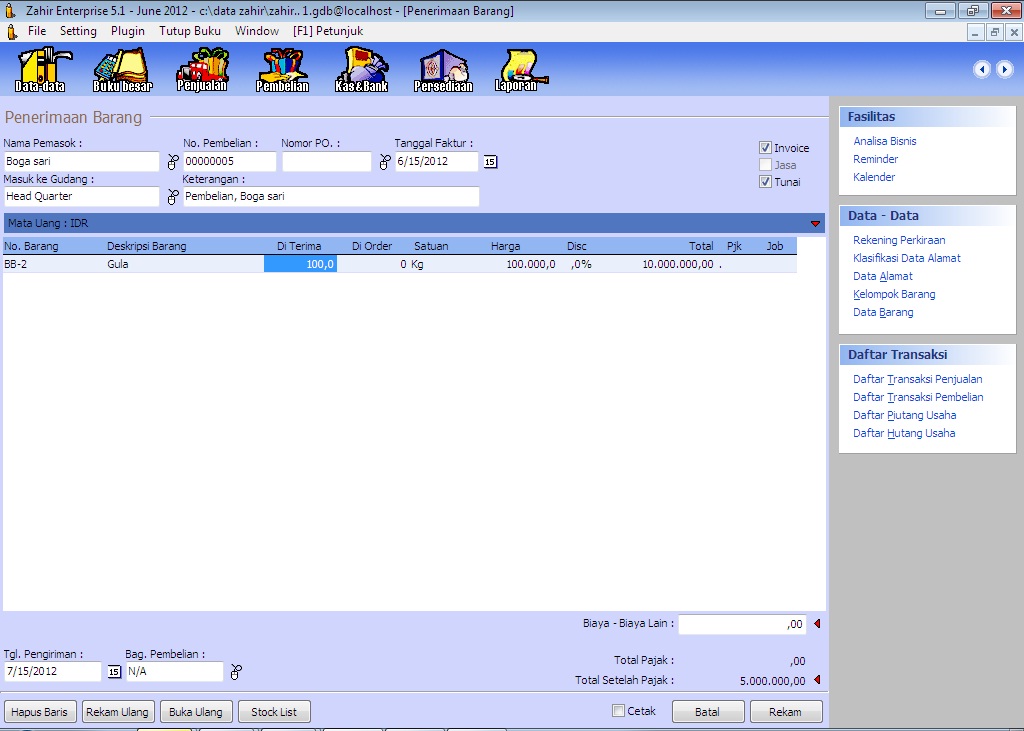This screenshot has width=1024, height=731.
Task: Click lookup icon next to Nama Pemasok
Action: (x=171, y=162)
